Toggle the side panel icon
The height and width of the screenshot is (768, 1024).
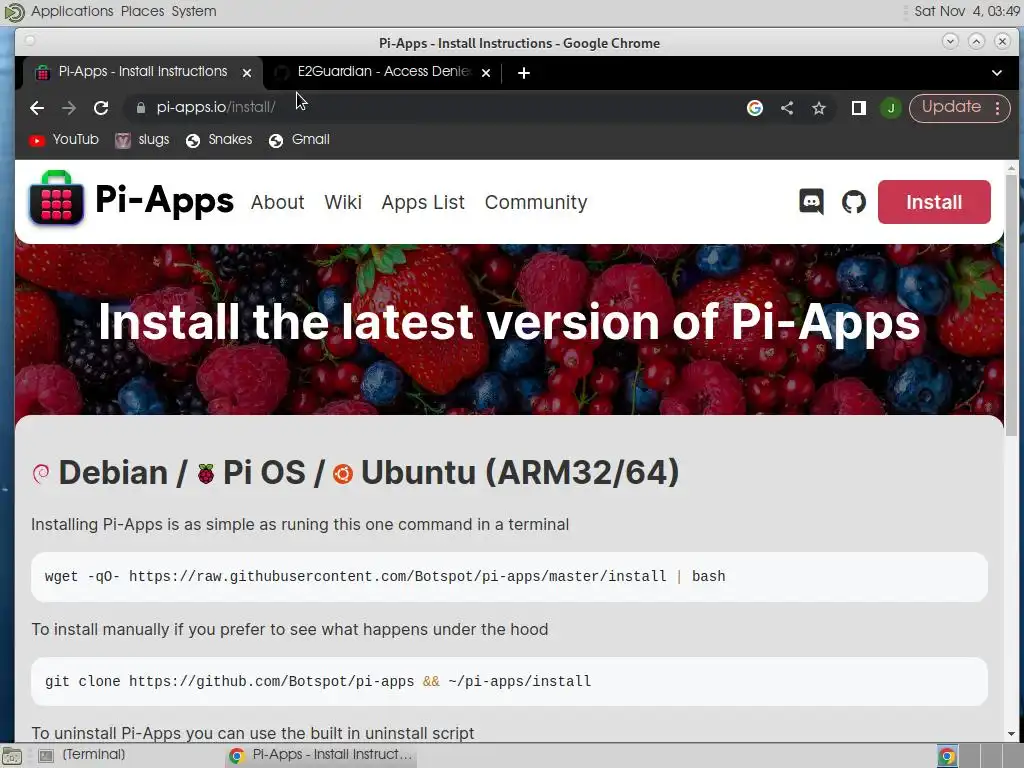tap(858, 108)
